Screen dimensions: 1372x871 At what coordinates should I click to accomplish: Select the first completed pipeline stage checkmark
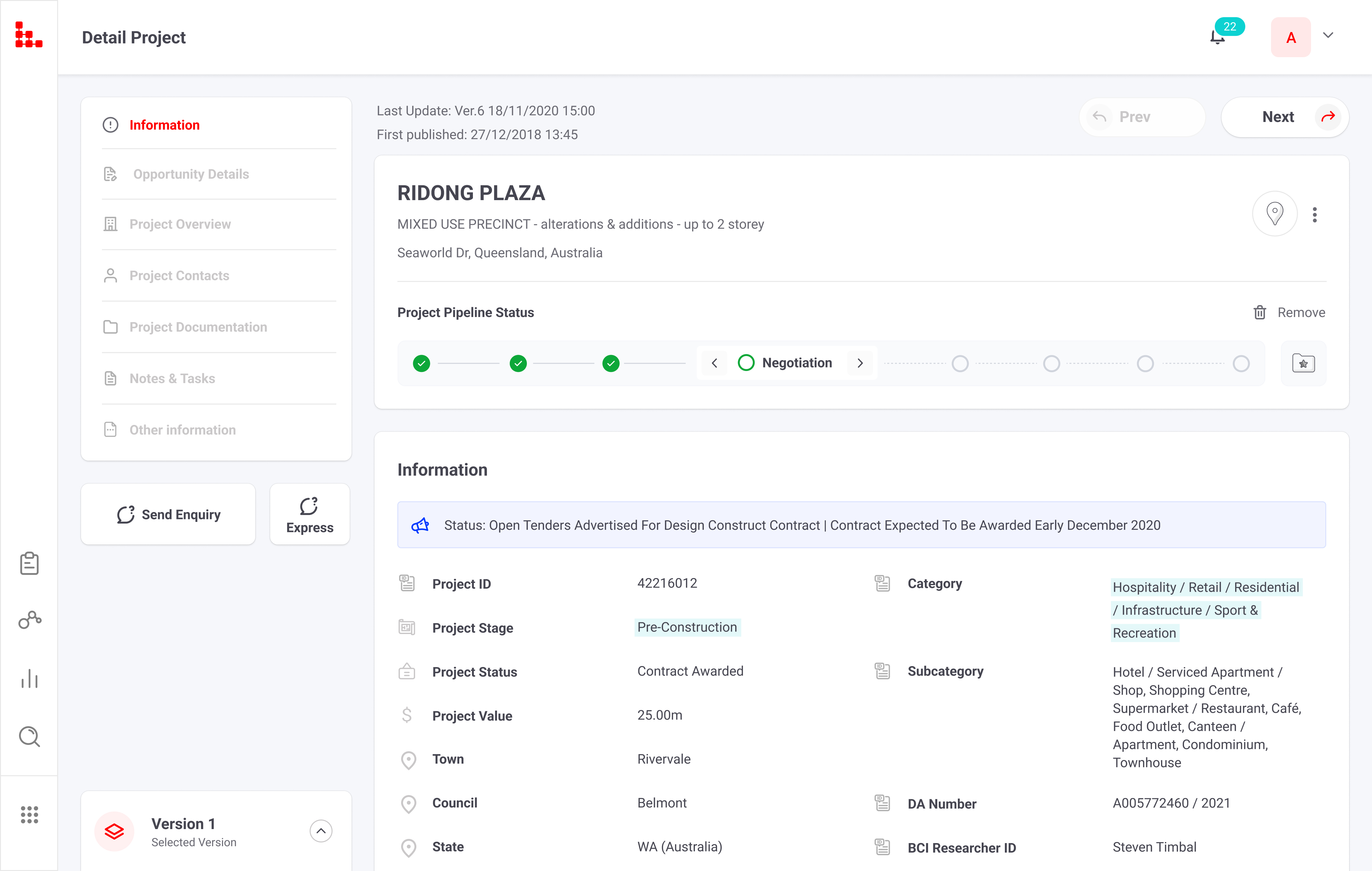(x=422, y=363)
